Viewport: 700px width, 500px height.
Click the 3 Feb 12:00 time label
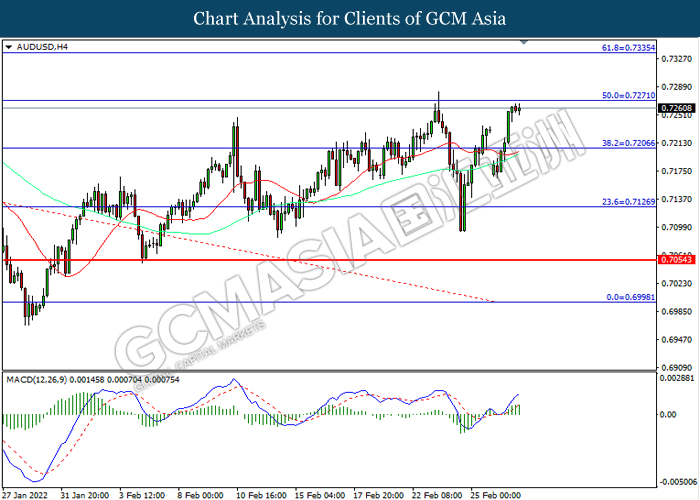point(142,495)
